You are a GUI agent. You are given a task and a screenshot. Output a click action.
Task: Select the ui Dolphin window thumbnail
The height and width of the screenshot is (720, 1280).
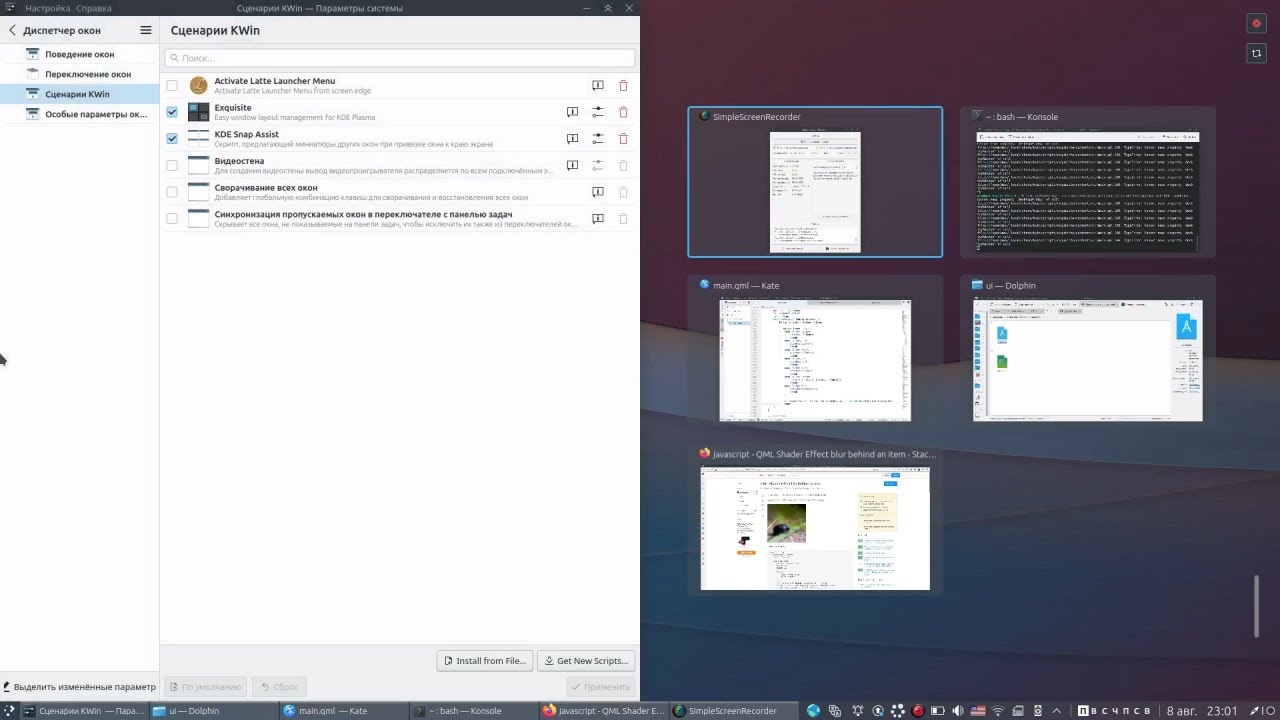[1088, 351]
